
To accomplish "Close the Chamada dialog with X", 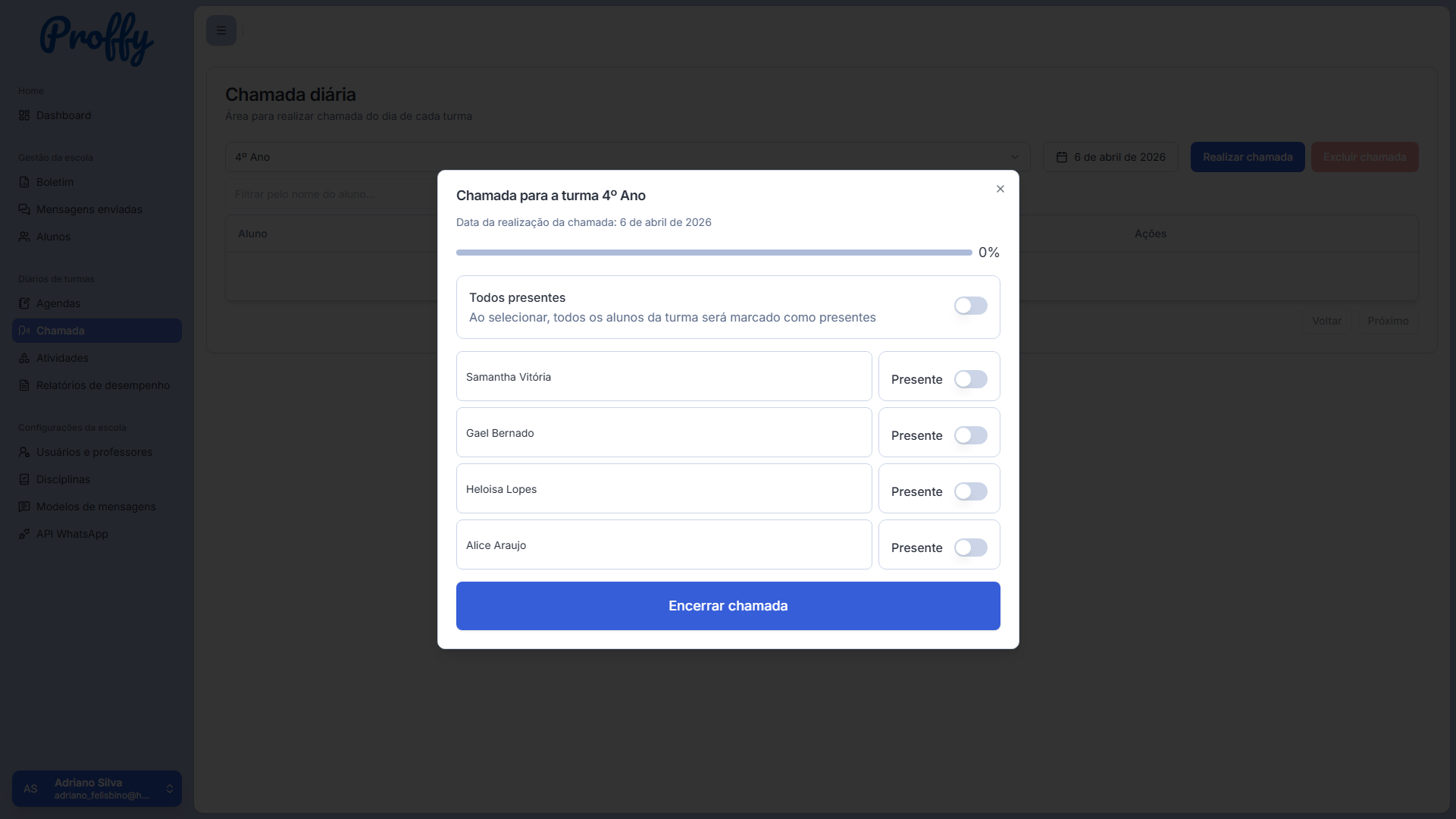I will pyautogui.click(x=1000, y=189).
